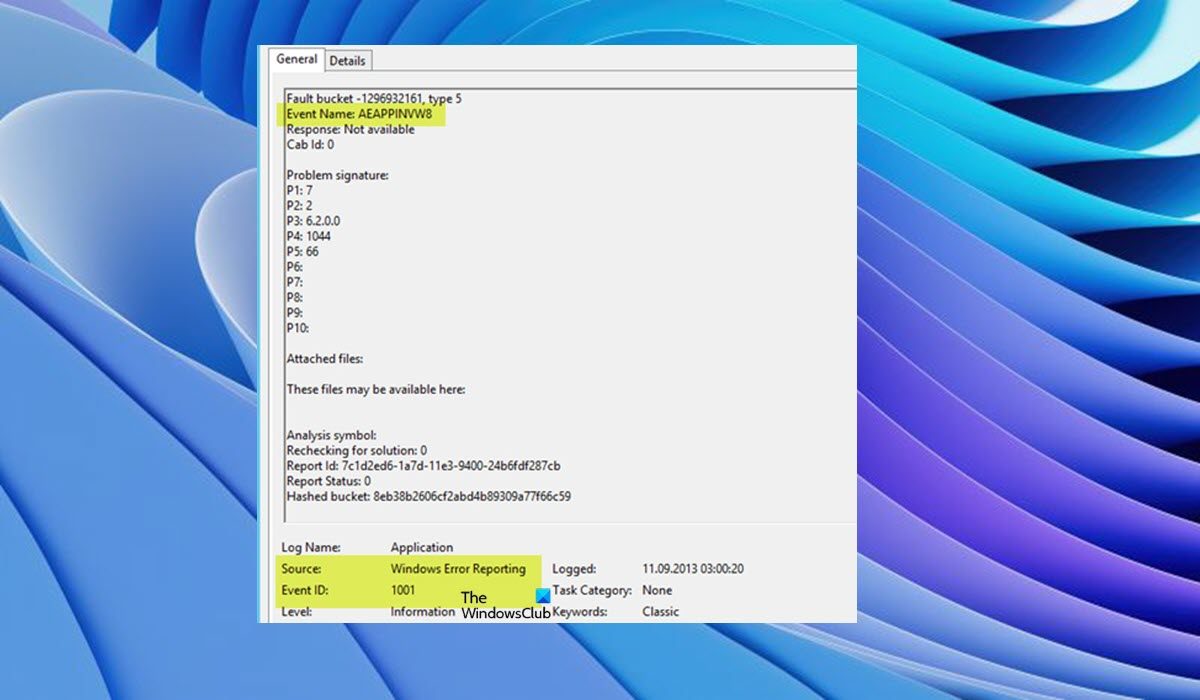Click the Source value Windows Error Reporting

458,569
